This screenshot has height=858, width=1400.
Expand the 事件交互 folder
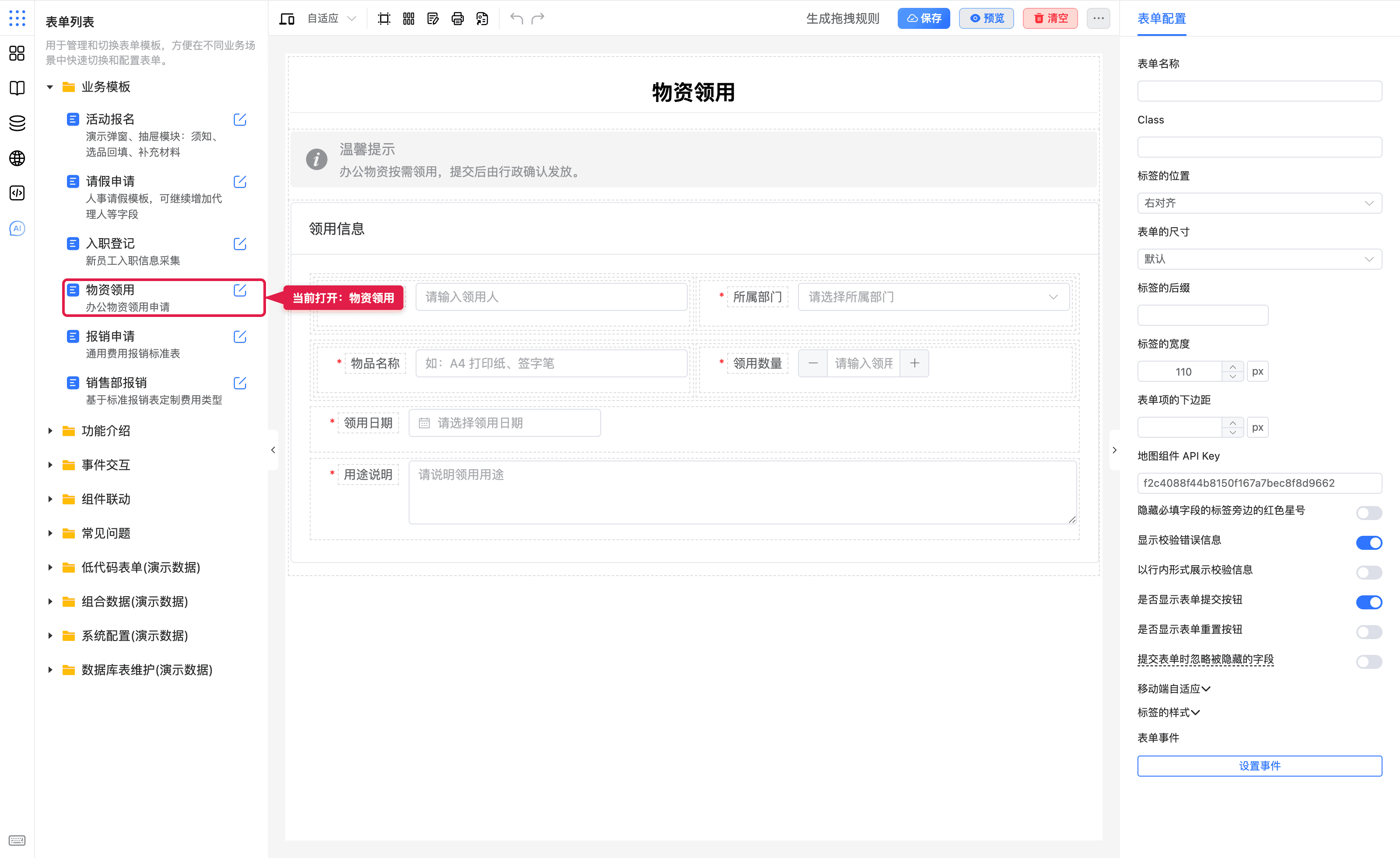point(50,465)
